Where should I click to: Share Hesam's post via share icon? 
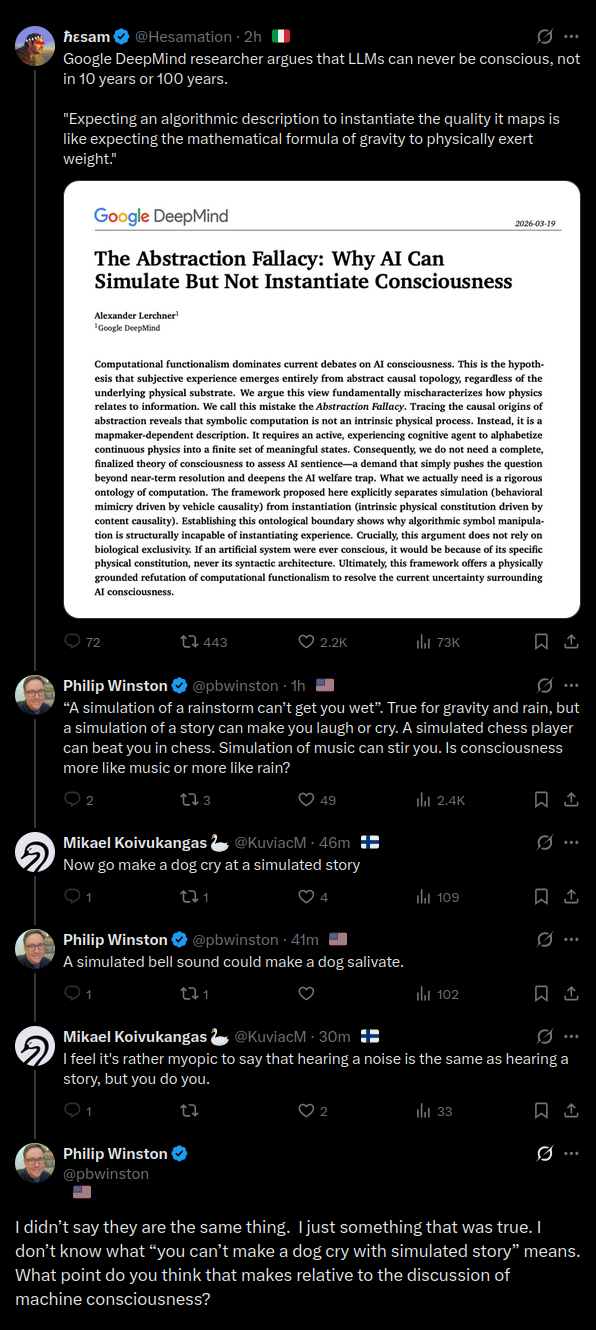(571, 641)
